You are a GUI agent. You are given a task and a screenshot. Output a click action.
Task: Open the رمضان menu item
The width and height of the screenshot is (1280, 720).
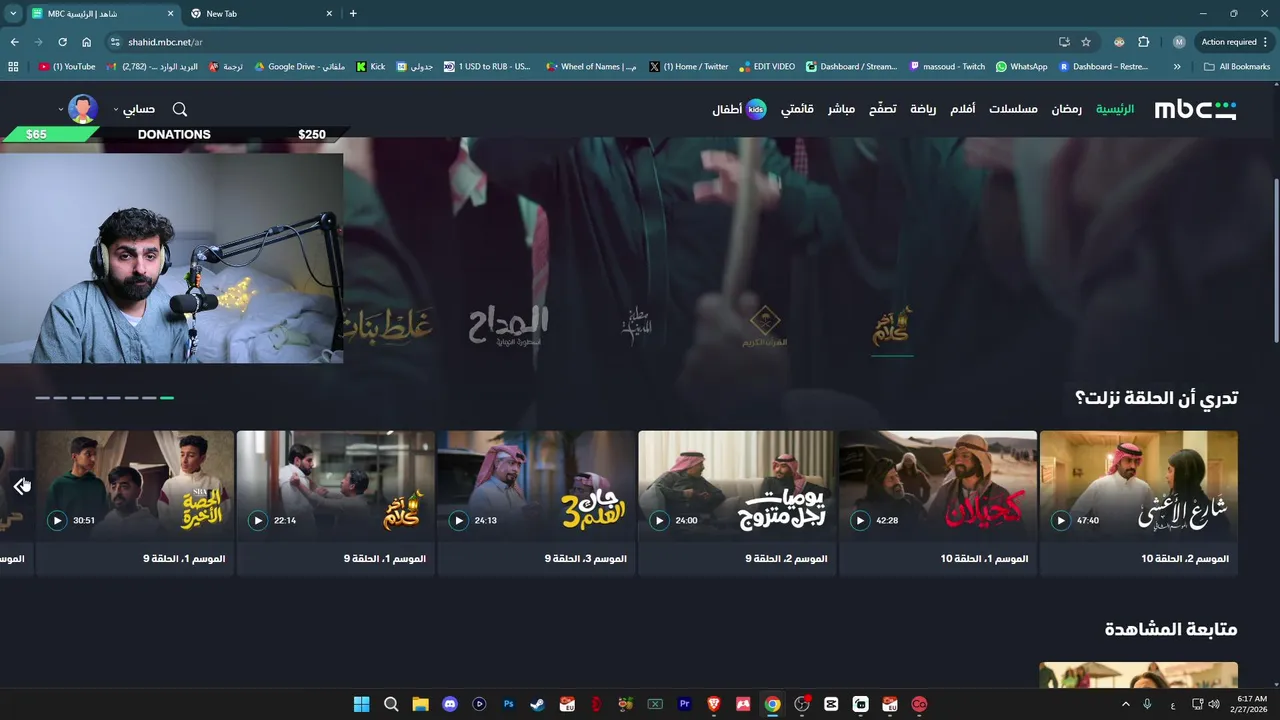tap(1066, 109)
